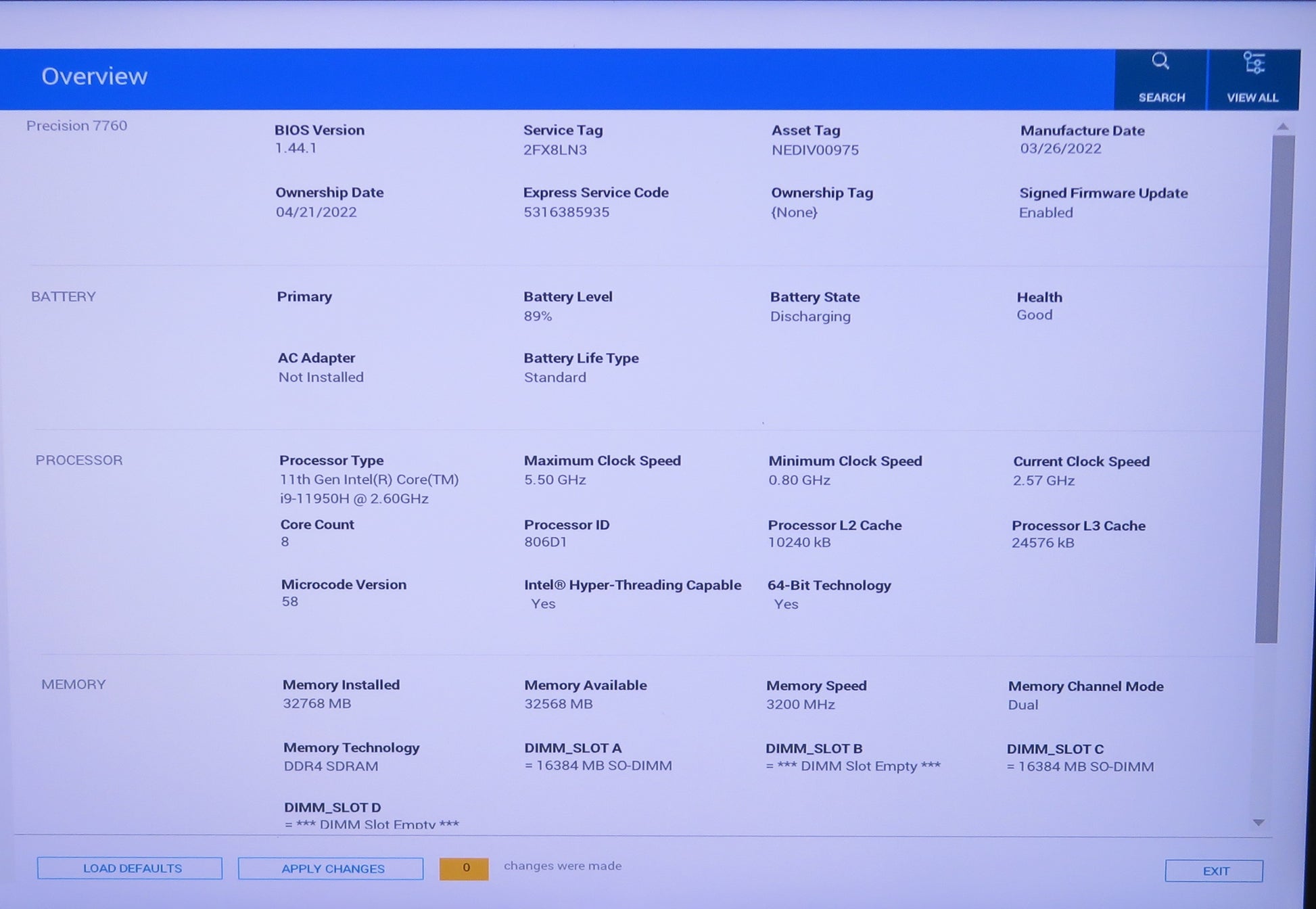
Task: Click the View All settings icon
Action: 1253,64
